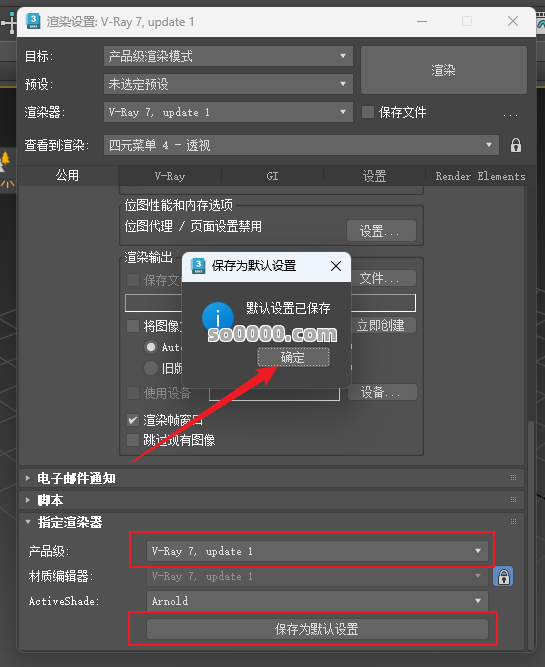This screenshot has width=545, height=667.
Task: Open the 产品级 renderer dropdown
Action: [x=317, y=551]
